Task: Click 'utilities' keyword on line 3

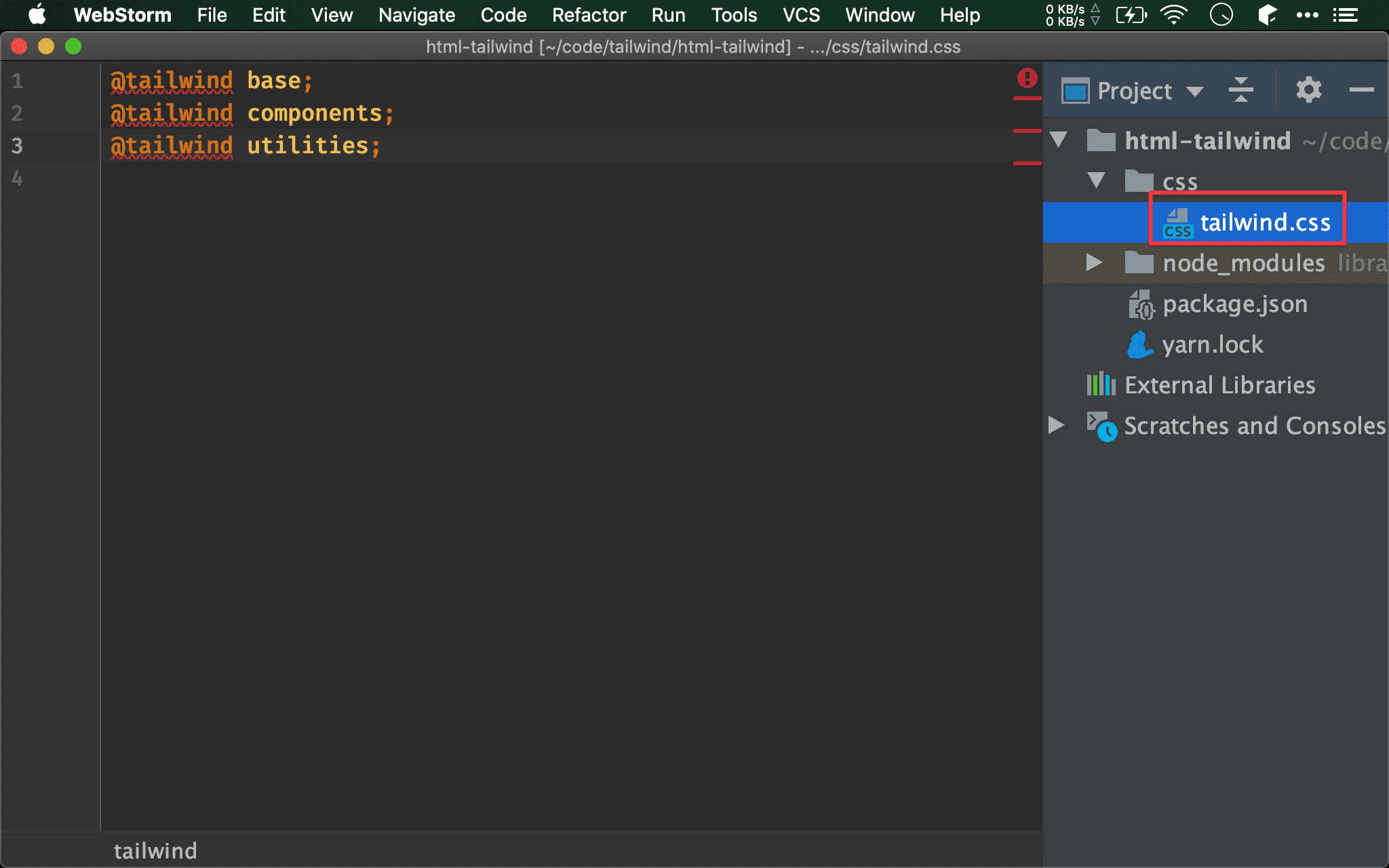Action: [x=307, y=145]
